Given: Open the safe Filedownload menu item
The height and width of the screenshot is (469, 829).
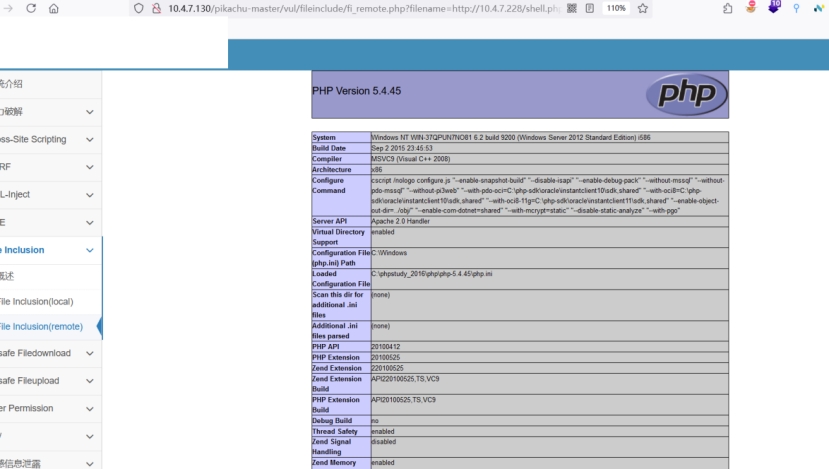Looking at the screenshot, I should [35, 353].
